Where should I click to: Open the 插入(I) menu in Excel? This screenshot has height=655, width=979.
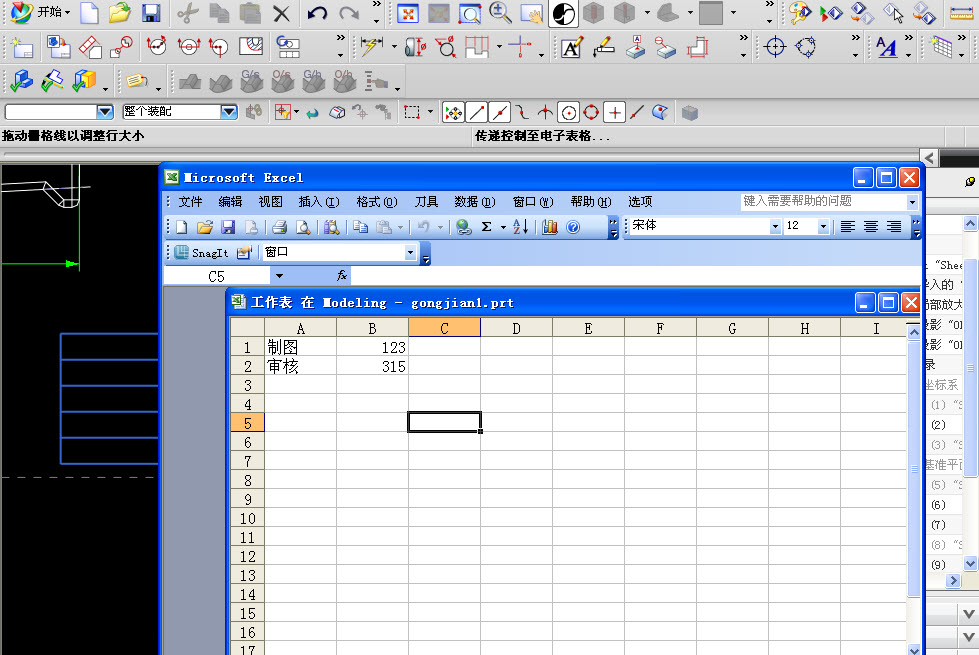319,202
